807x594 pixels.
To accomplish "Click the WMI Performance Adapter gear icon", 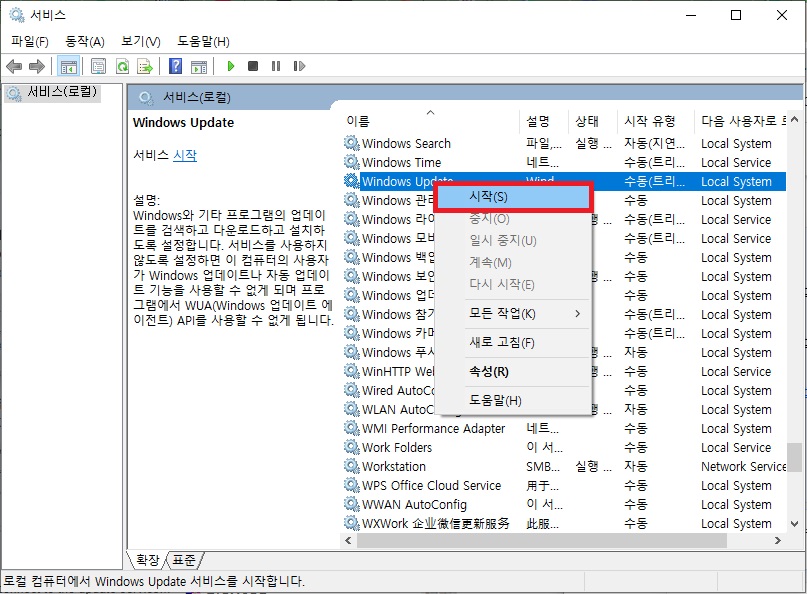I will [352, 428].
